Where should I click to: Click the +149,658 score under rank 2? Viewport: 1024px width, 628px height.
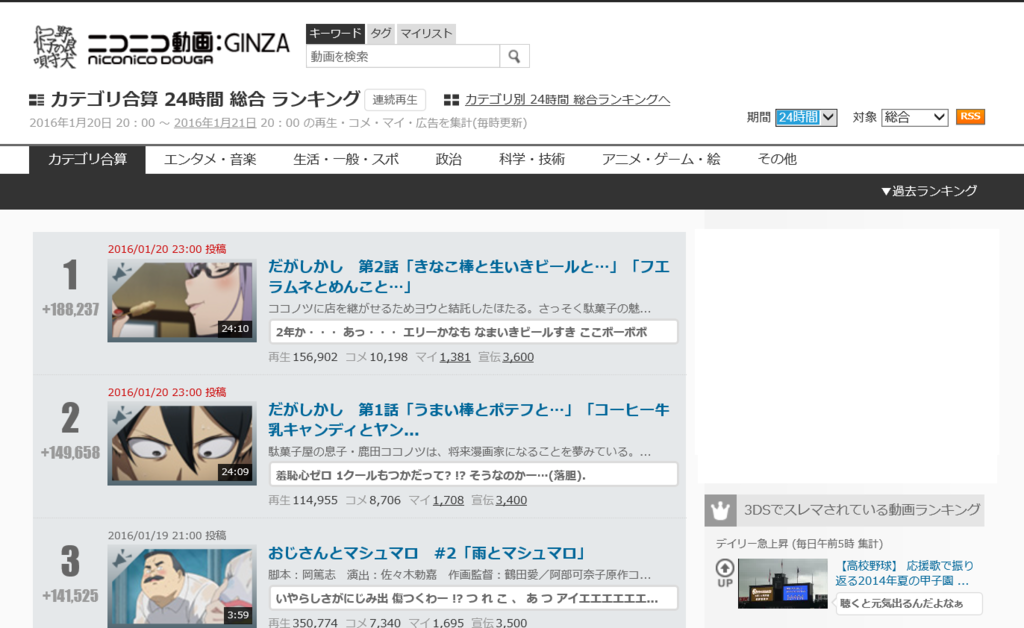tap(71, 453)
